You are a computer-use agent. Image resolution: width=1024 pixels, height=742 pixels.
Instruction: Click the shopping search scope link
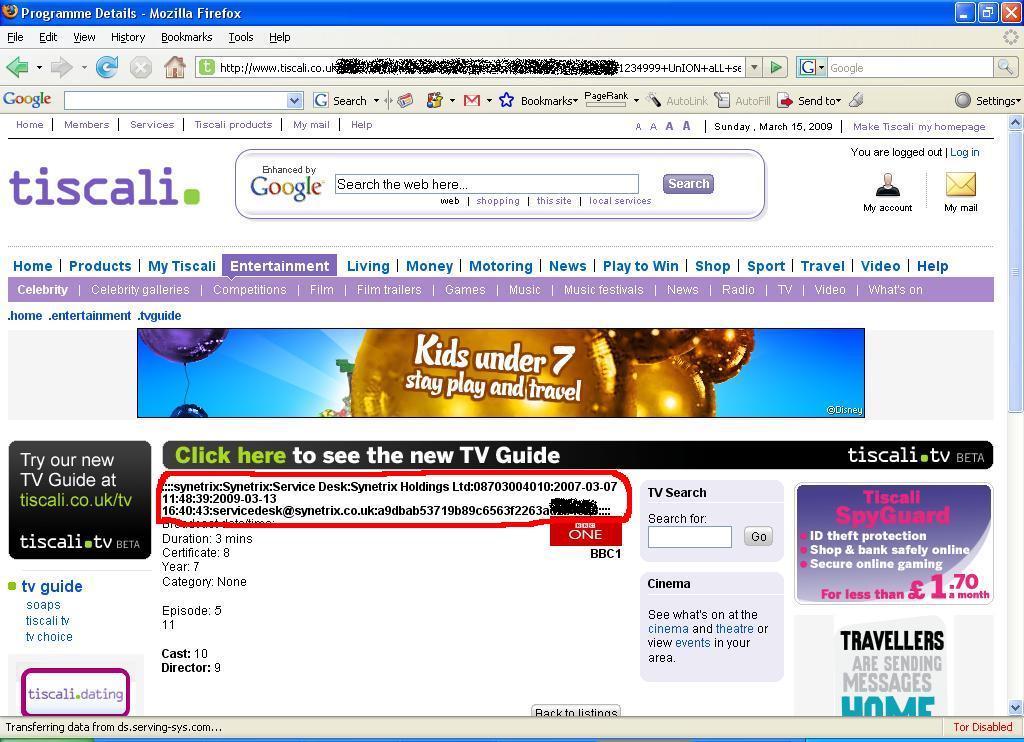pyautogui.click(x=498, y=201)
